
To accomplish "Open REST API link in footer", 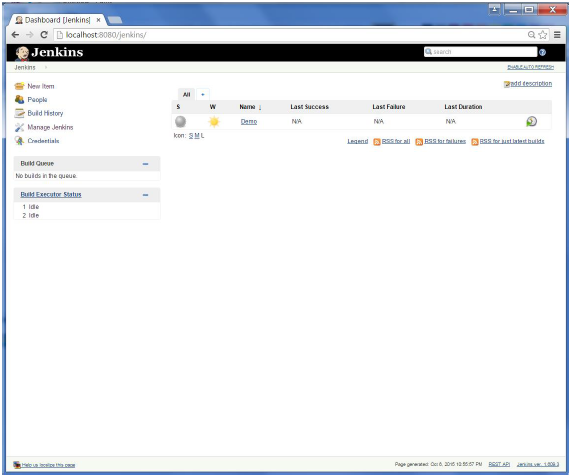I will click(499, 464).
